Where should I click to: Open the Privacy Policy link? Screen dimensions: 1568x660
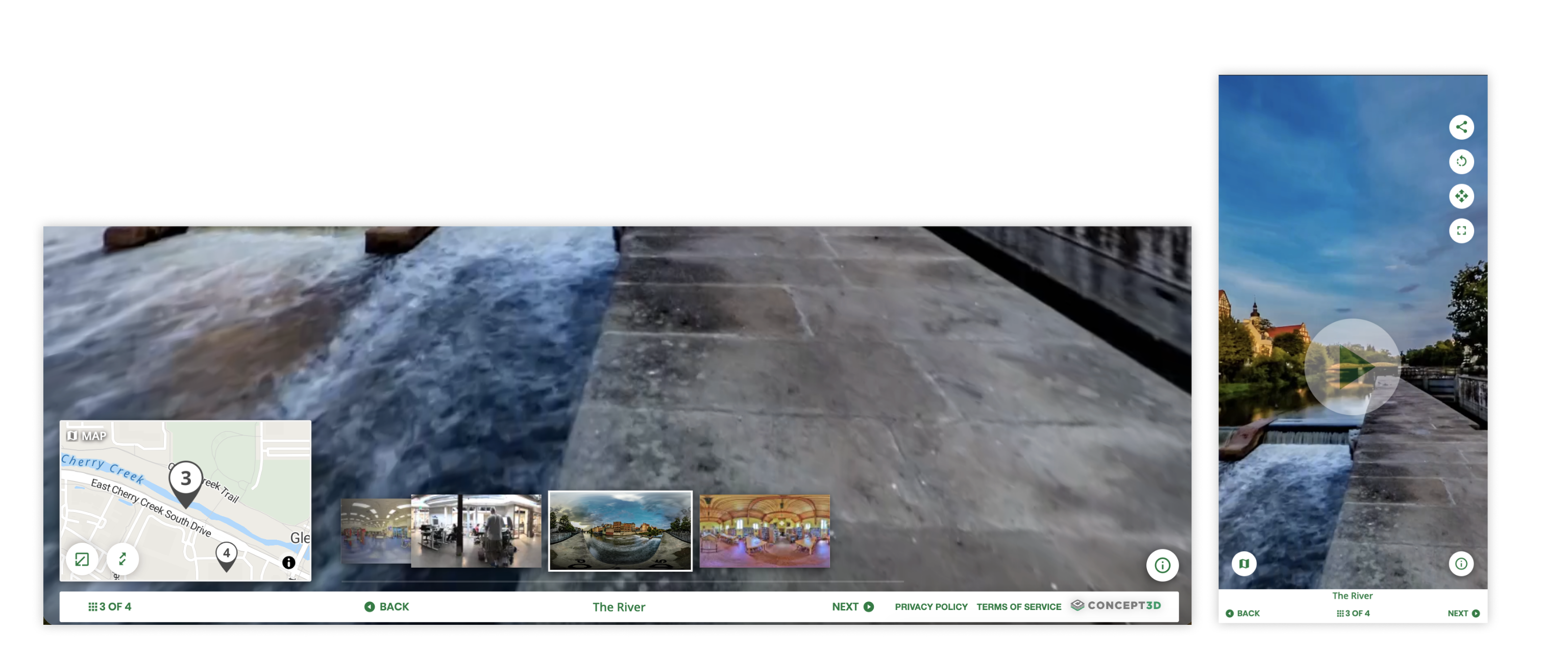pyautogui.click(x=930, y=606)
